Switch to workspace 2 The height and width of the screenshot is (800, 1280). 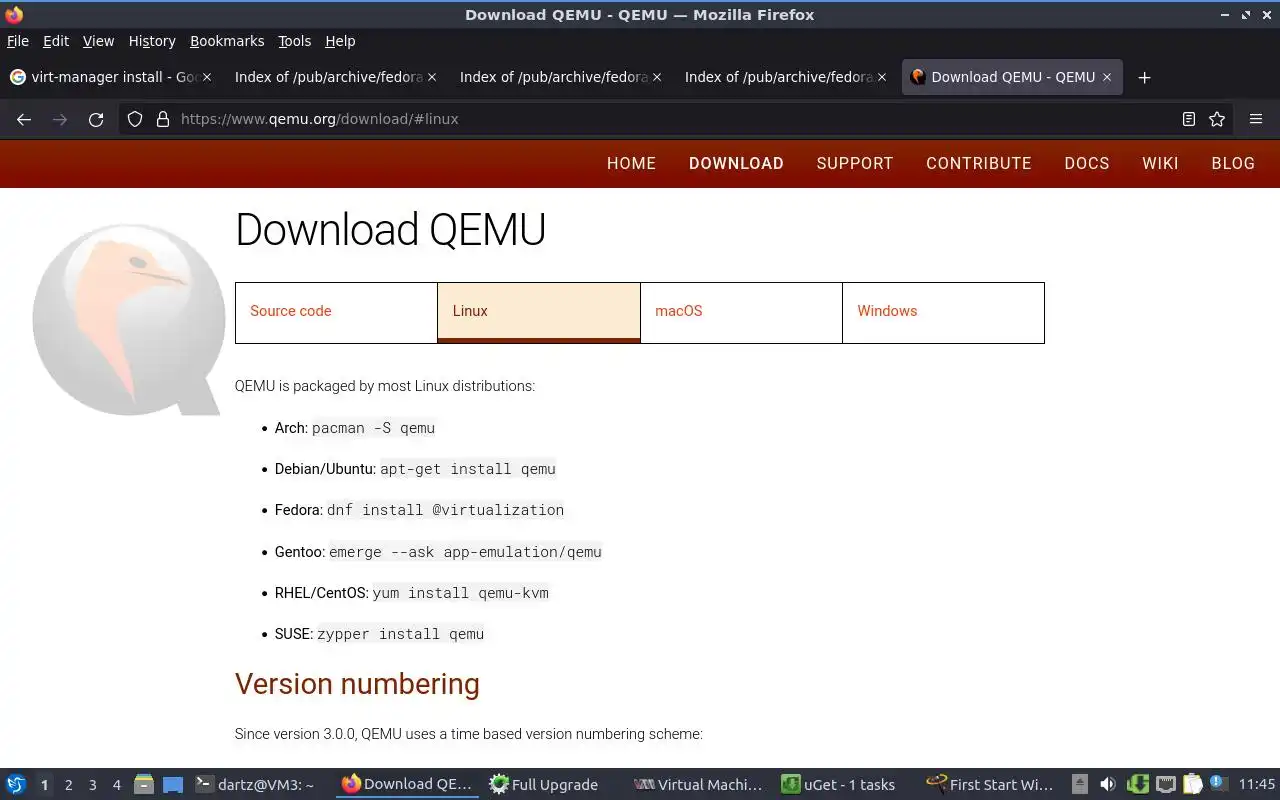[68, 785]
